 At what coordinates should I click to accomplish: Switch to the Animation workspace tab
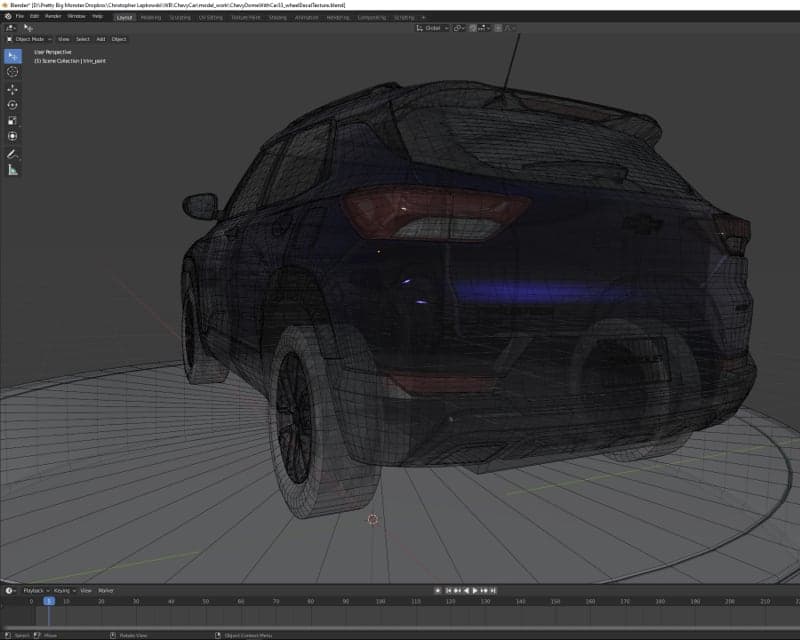[x=306, y=17]
